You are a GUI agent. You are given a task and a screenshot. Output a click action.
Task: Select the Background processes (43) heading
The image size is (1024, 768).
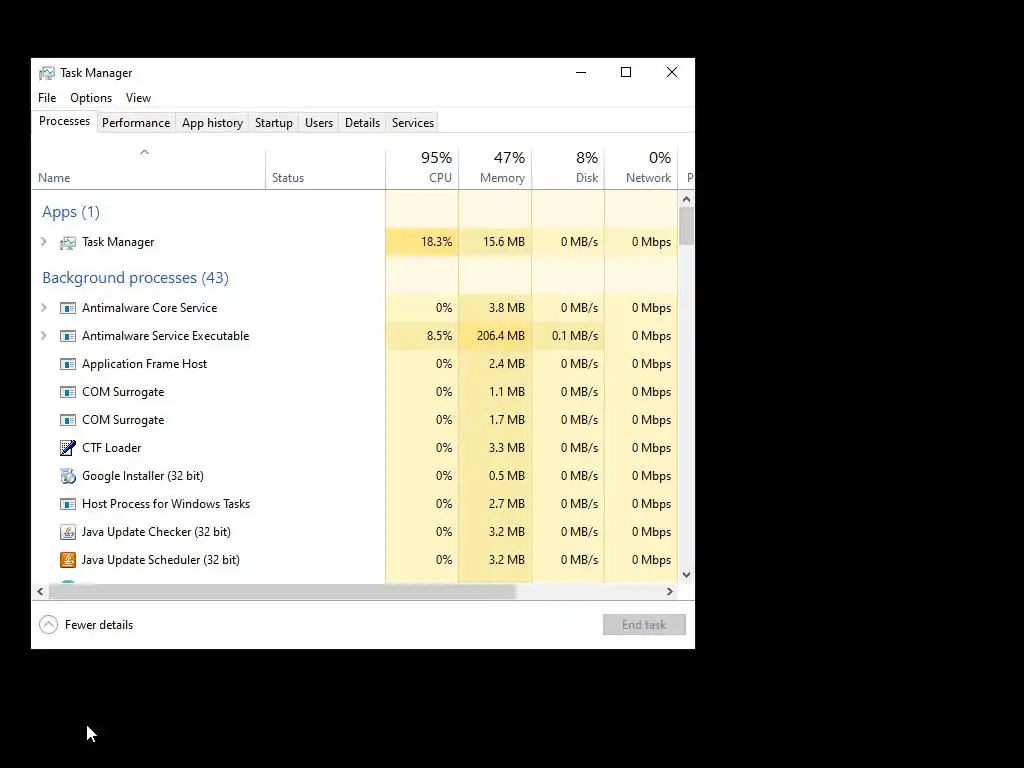point(135,278)
